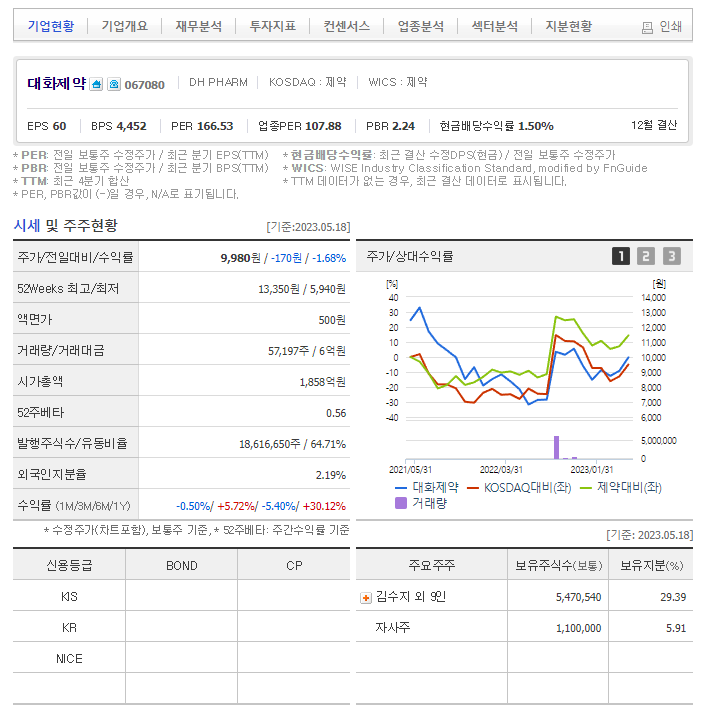
Task: Click the NICE credit rating row
Action: click(x=182, y=659)
